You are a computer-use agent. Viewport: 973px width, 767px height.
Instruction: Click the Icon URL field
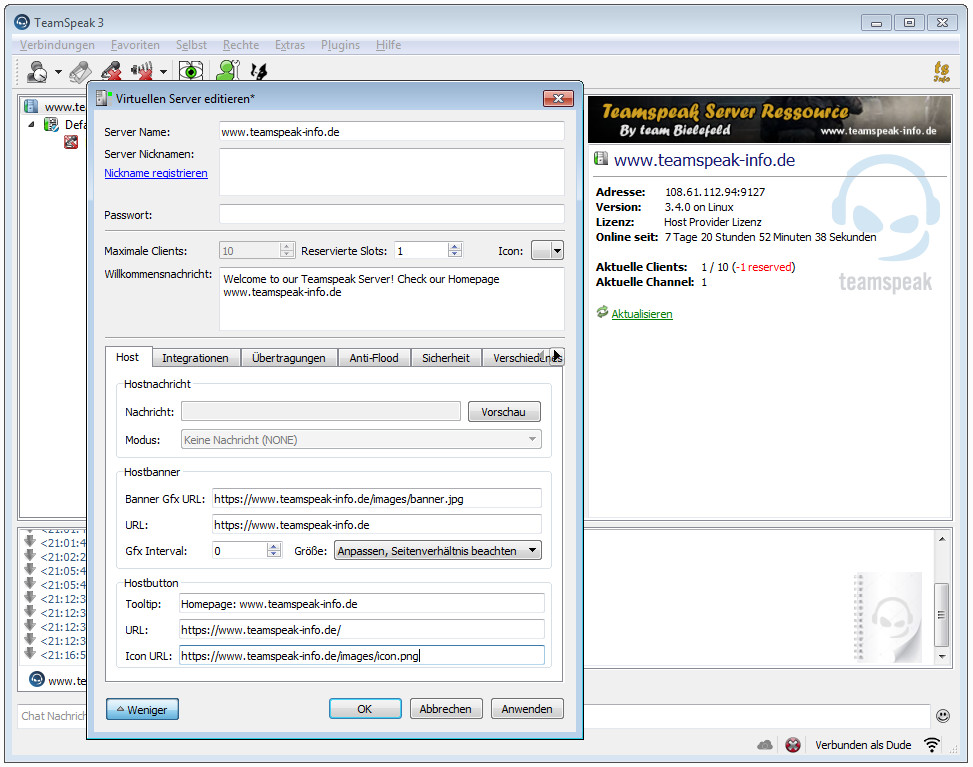(362, 655)
